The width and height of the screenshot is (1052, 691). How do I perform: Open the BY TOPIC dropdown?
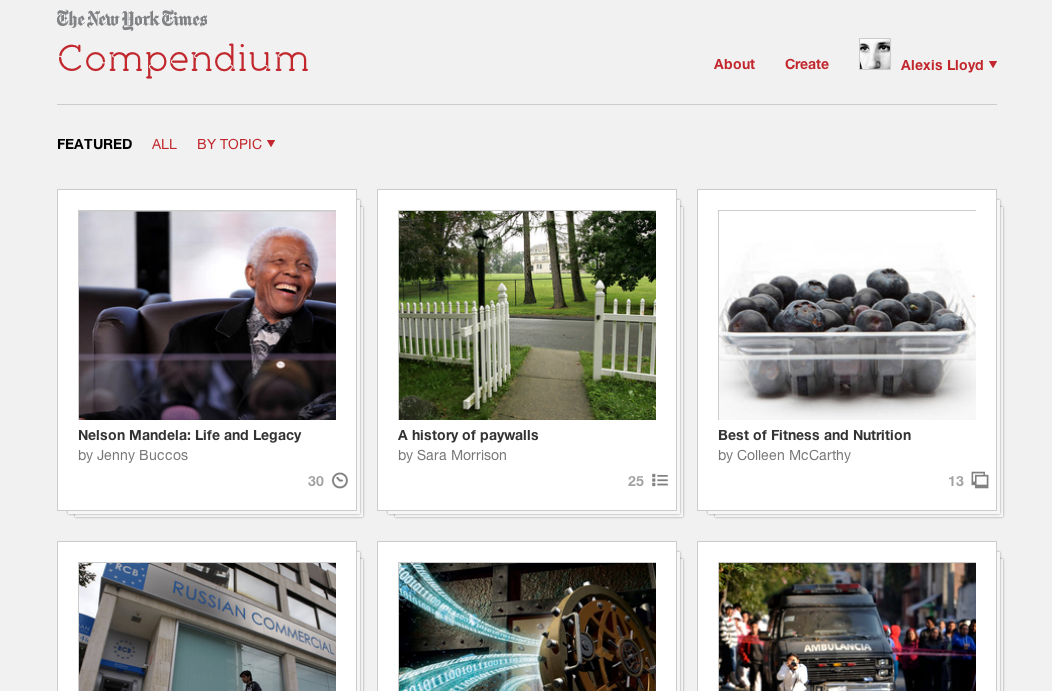[x=236, y=144]
